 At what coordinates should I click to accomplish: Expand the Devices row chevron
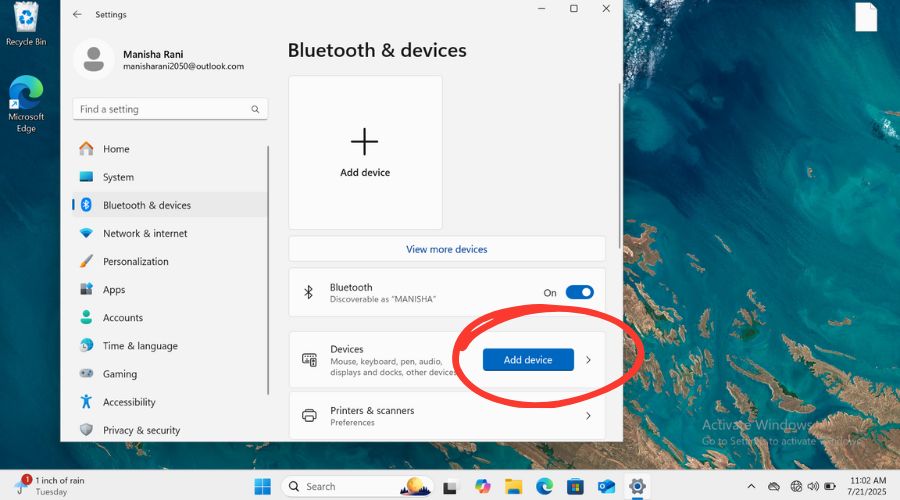coord(588,360)
